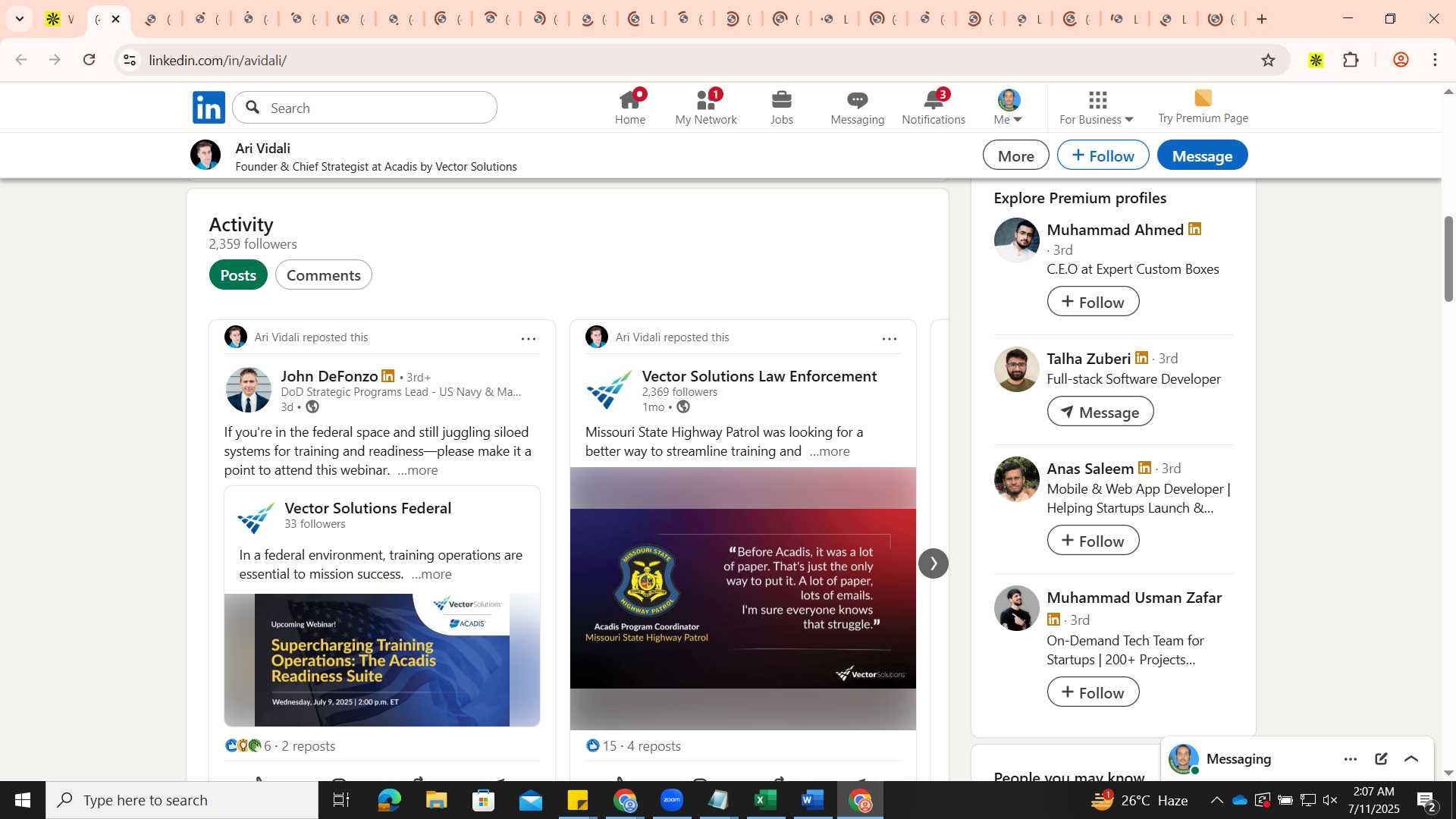The width and height of the screenshot is (1456, 819).
Task: Open options menu on John DeFonzo repost
Action: click(529, 338)
